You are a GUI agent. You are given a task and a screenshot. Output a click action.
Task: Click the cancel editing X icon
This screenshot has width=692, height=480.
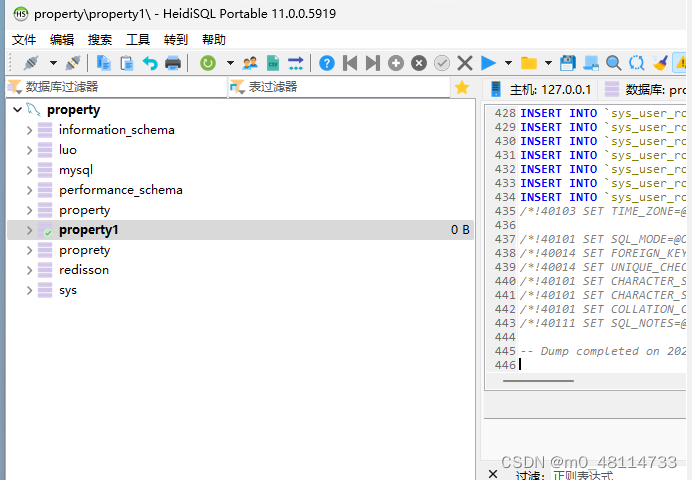coord(465,63)
